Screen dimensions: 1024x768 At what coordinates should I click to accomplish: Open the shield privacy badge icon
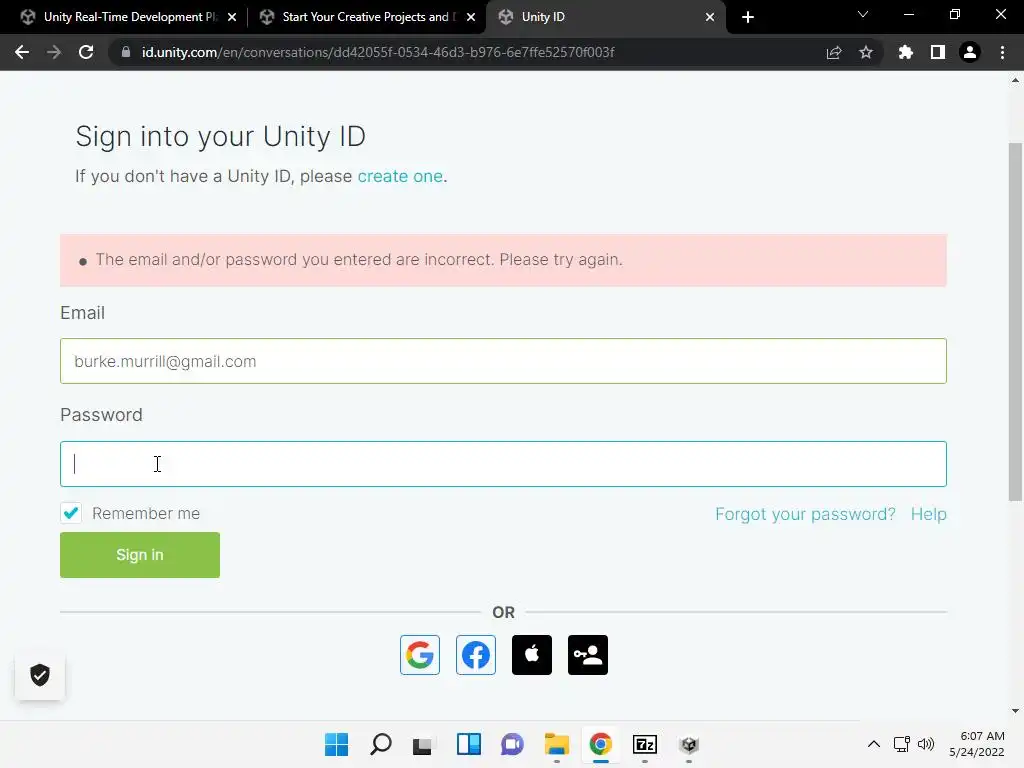[40, 675]
